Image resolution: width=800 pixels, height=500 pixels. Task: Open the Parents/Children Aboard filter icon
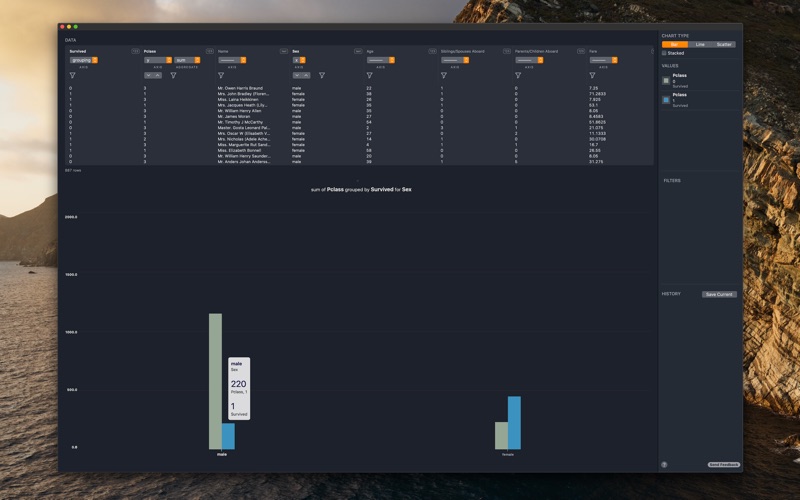pos(518,76)
